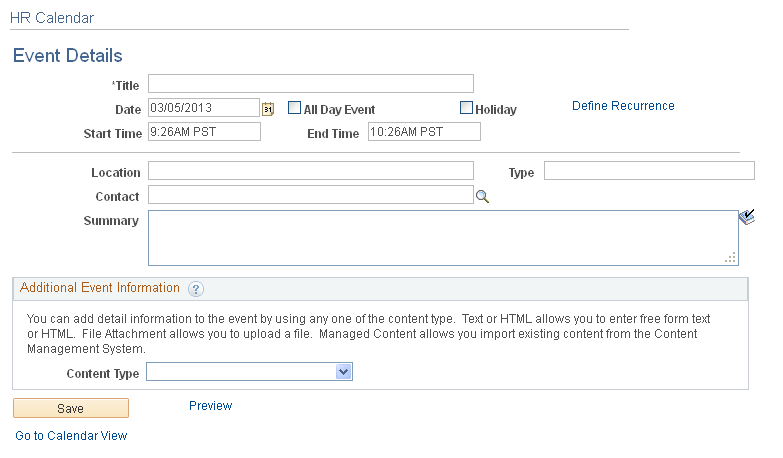Select the Start Time field

pos(204,131)
